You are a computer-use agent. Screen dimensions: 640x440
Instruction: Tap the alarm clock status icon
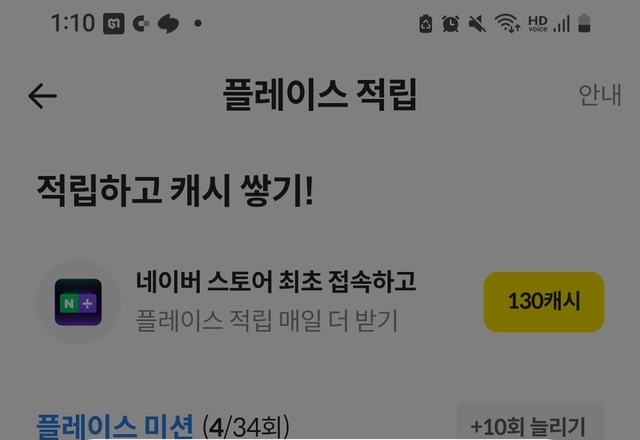451,24
